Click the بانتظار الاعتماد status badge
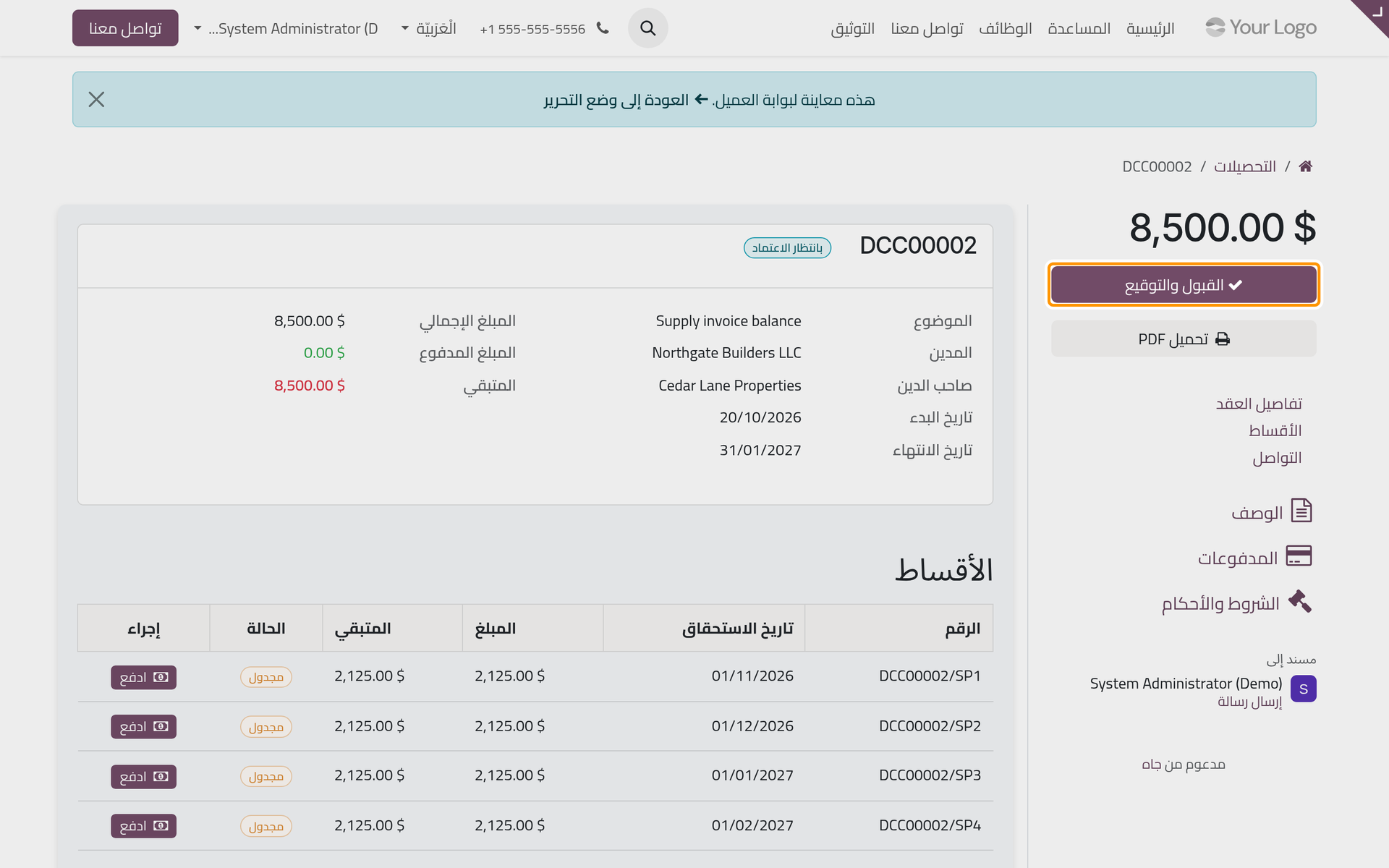Screen dimensions: 1389x868 click(787, 247)
